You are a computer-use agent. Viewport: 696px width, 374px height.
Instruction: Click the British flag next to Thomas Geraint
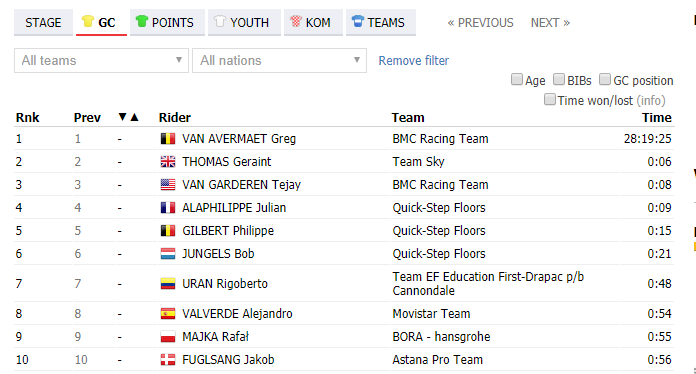(x=168, y=162)
